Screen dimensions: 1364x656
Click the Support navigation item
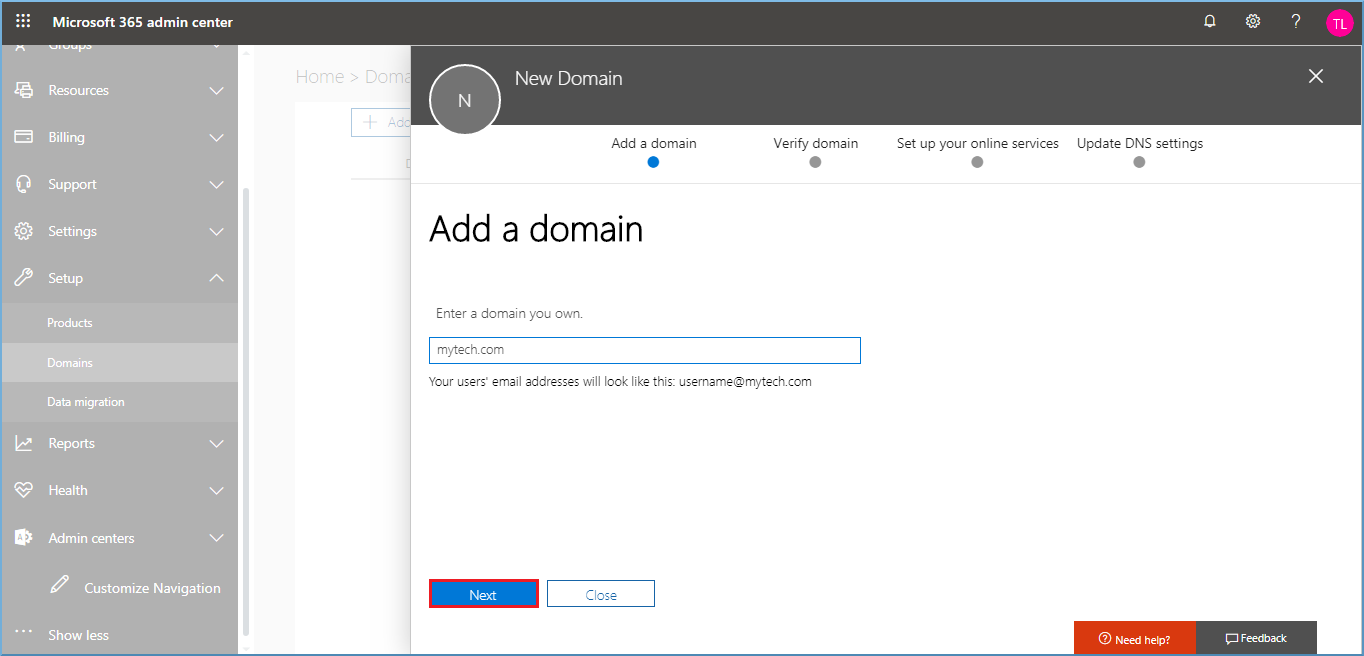coord(119,184)
